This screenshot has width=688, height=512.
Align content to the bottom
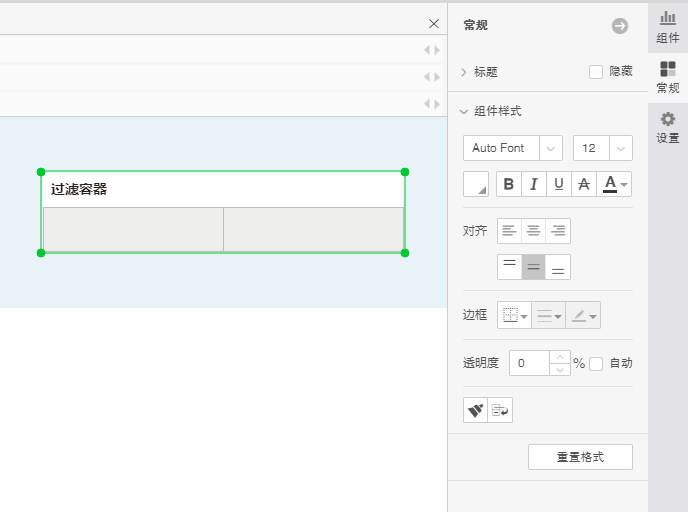[x=558, y=267]
